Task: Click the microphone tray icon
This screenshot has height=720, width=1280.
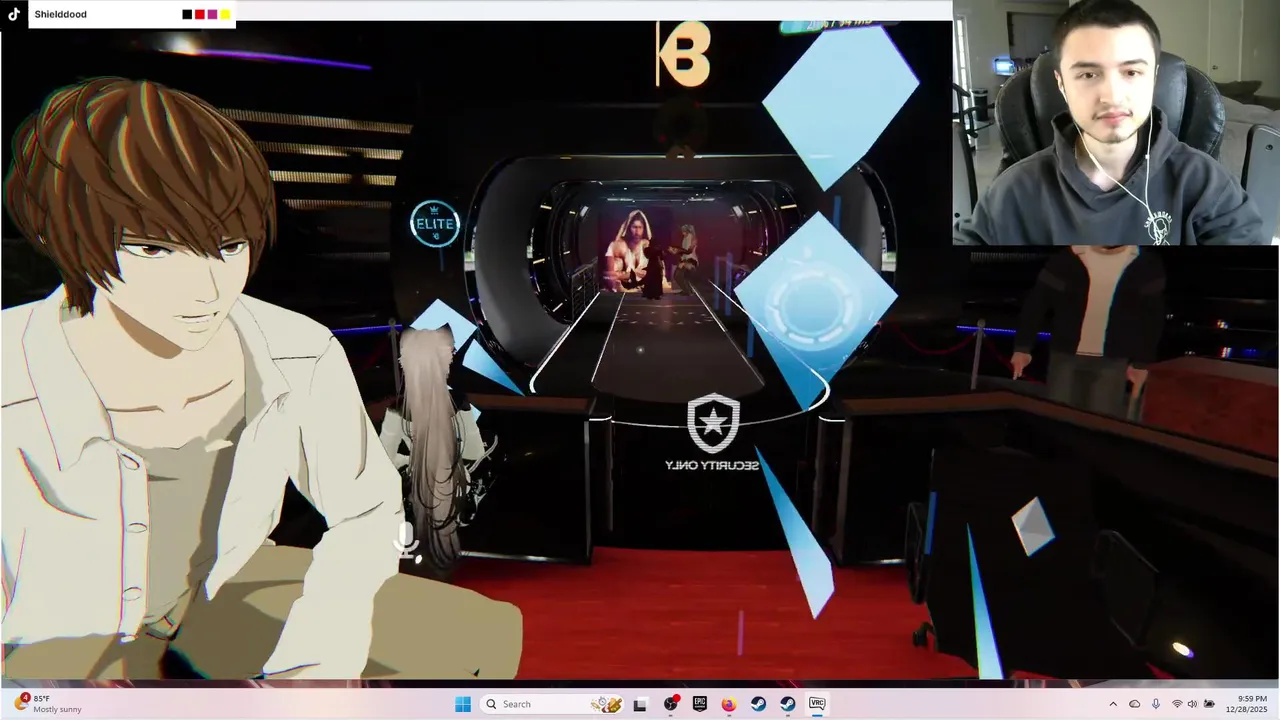Action: pos(1156,704)
